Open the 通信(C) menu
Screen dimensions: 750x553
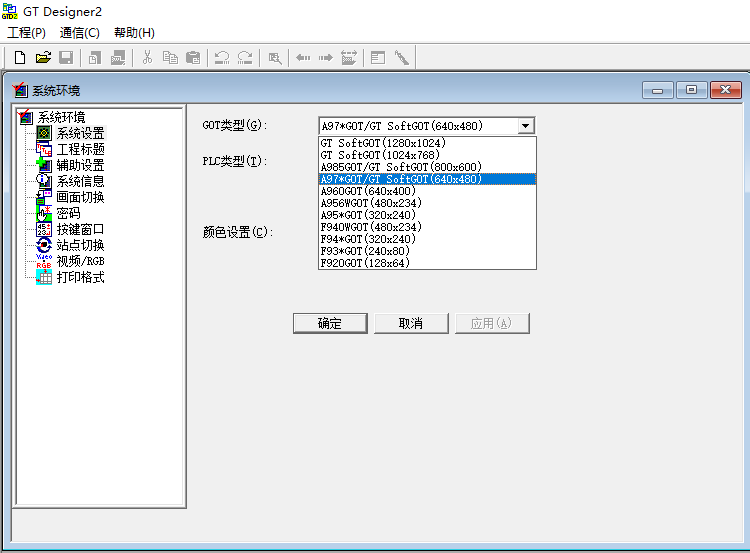coord(79,33)
